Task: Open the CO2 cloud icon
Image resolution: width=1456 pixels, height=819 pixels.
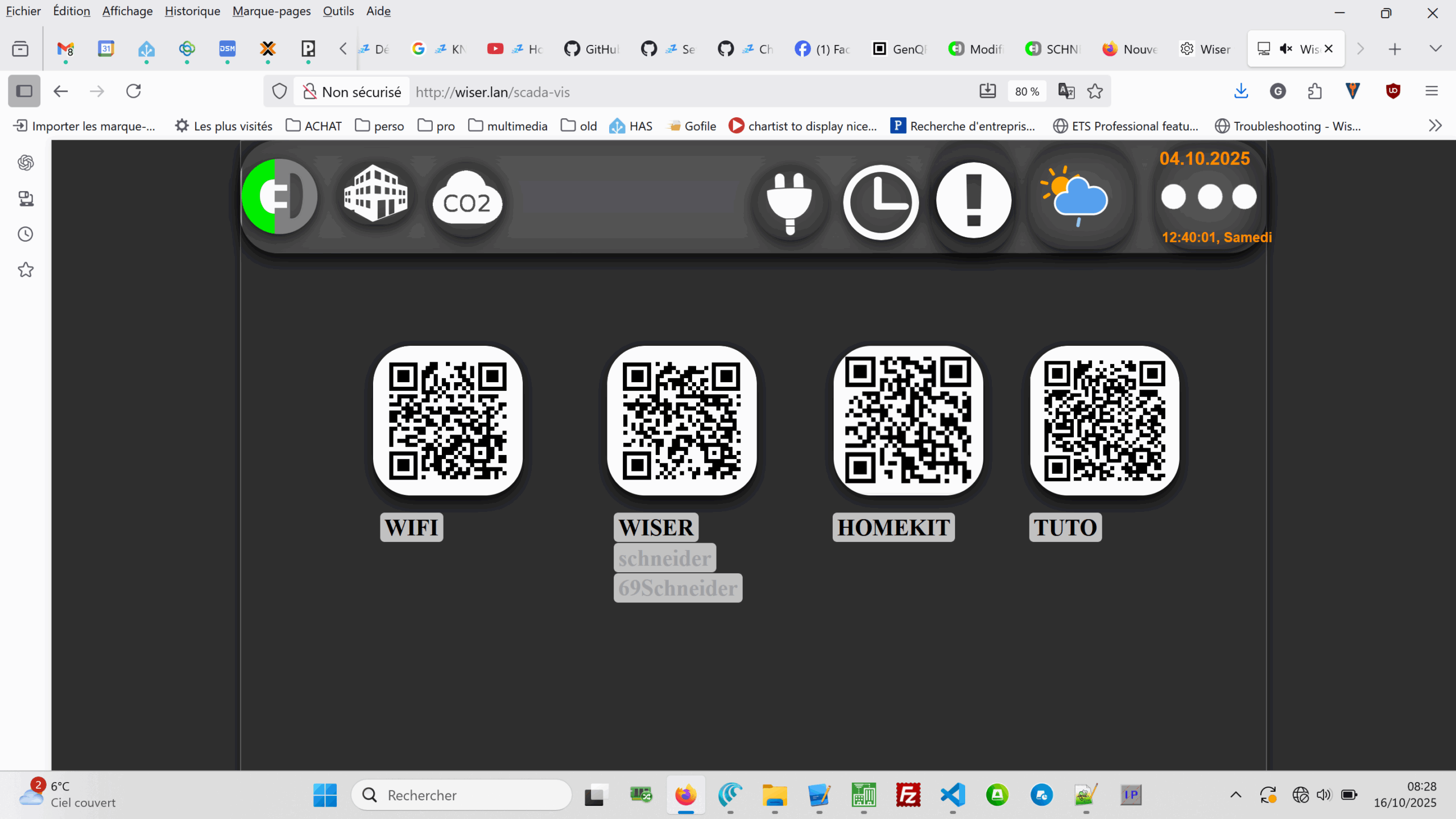Action: point(466,199)
